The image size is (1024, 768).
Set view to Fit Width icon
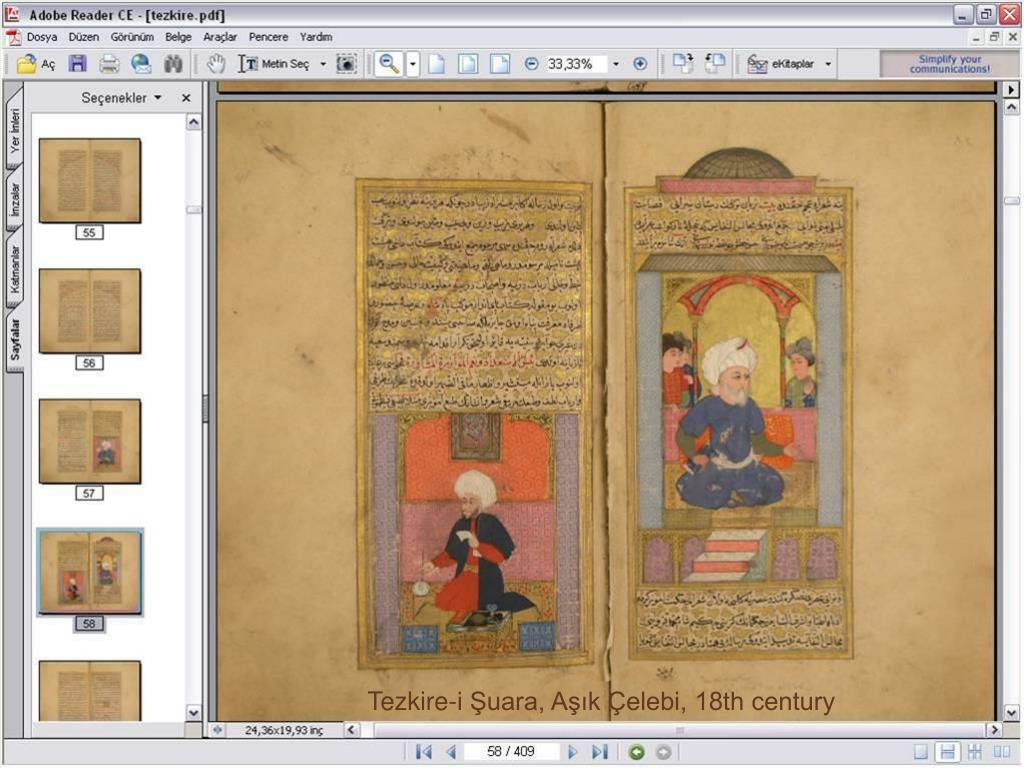pos(500,64)
